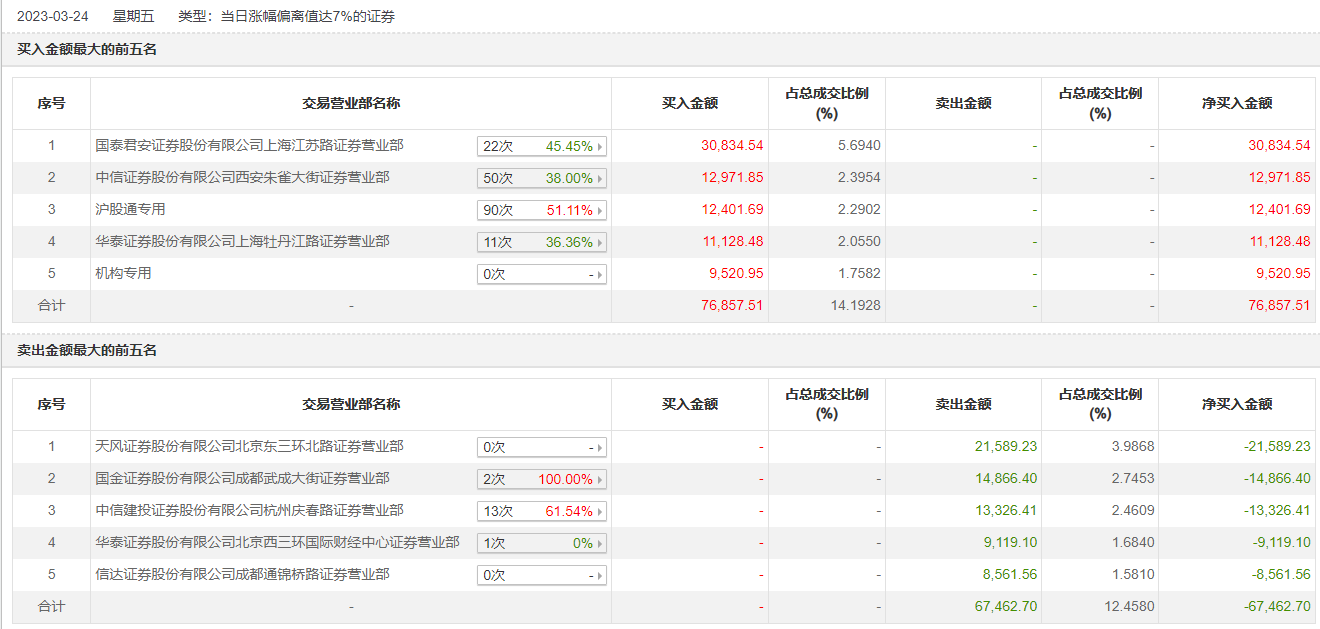1320x629 pixels.
Task: Click the 买入金额最大的前五名 section header
Action: click(87, 49)
